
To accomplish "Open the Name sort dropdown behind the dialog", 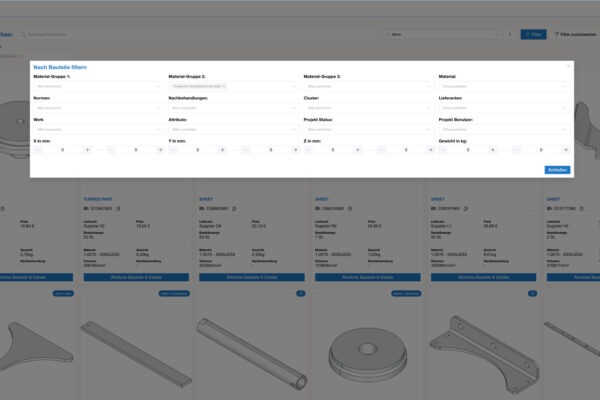I will [x=443, y=34].
